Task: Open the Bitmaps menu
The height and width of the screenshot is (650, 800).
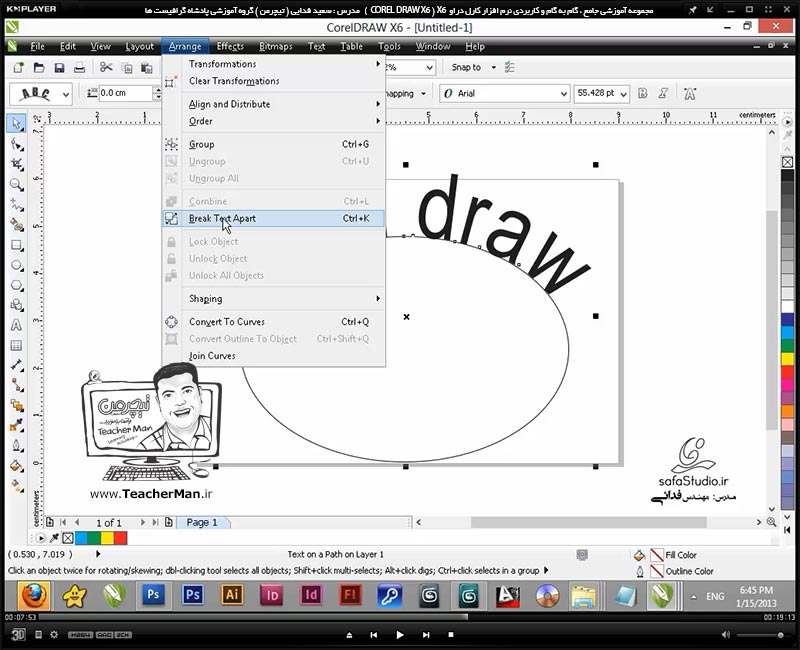Action: click(276, 46)
